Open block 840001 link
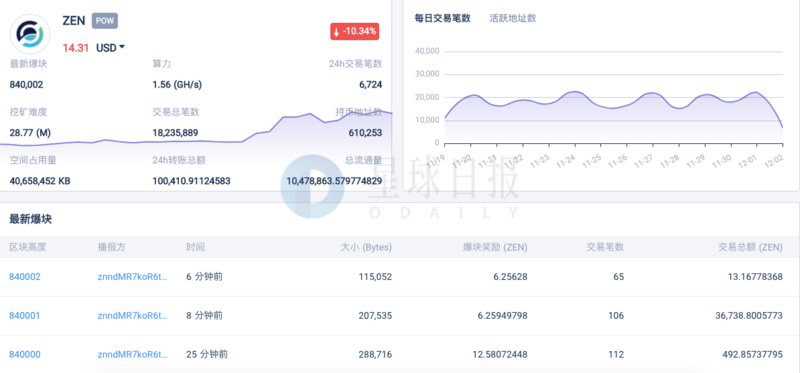This screenshot has height=373, width=800. pyautogui.click(x=24, y=315)
